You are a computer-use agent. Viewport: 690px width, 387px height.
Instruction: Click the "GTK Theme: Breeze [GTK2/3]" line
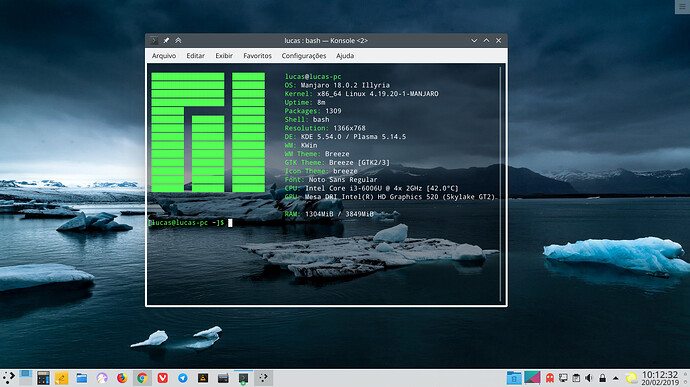coord(337,162)
